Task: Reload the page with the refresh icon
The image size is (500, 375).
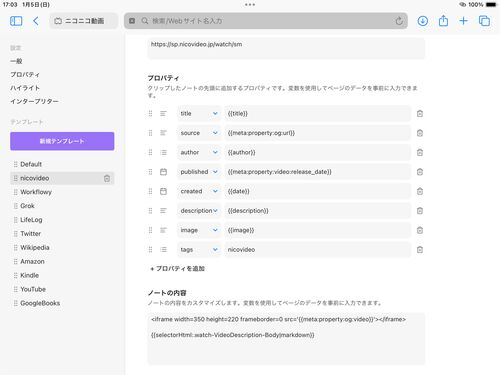Action: tap(399, 21)
